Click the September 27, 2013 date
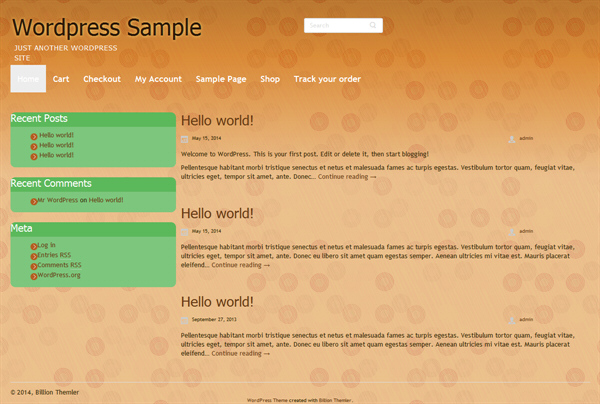 pos(214,319)
